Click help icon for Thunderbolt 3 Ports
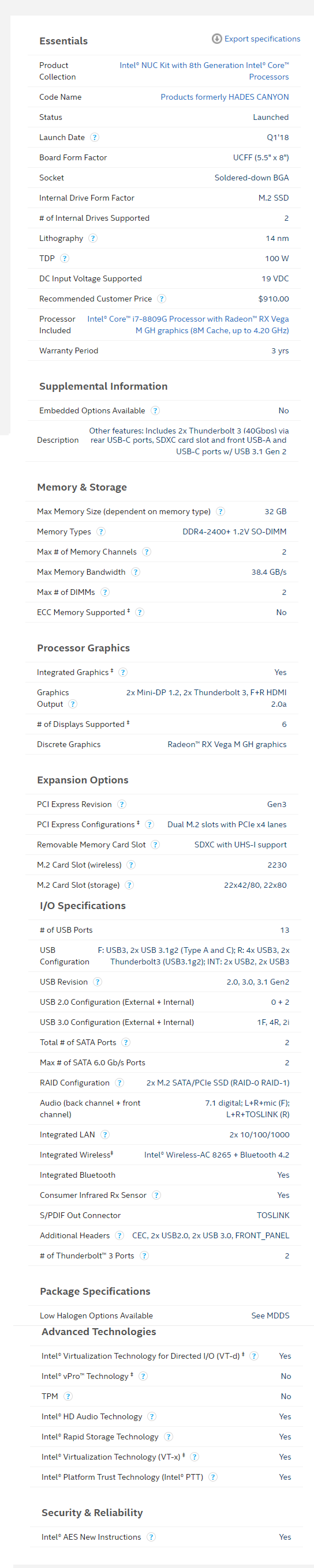 144,1256
